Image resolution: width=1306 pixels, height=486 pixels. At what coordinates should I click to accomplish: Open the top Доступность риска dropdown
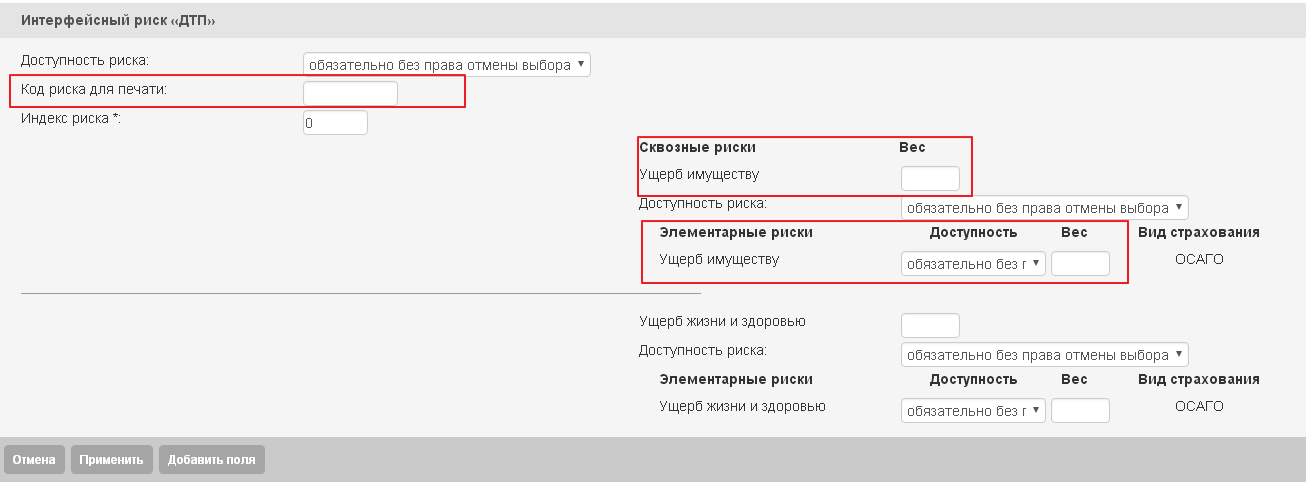pyautogui.click(x=447, y=65)
